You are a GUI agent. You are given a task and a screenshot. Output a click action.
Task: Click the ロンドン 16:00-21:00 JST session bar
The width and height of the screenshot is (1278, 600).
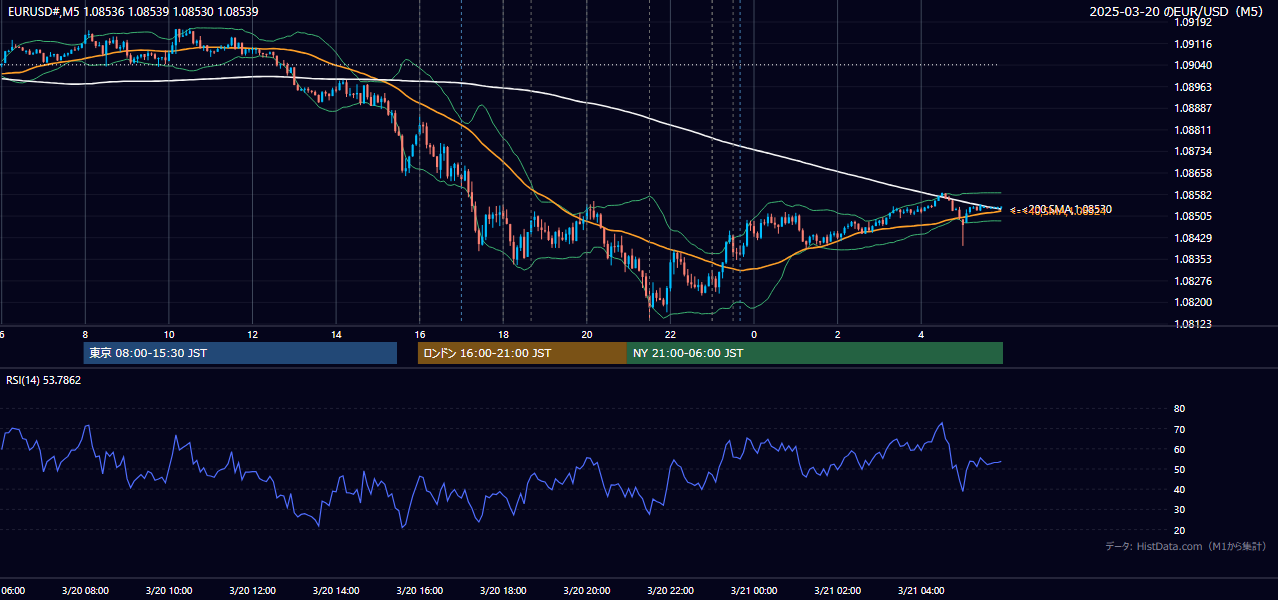(522, 353)
